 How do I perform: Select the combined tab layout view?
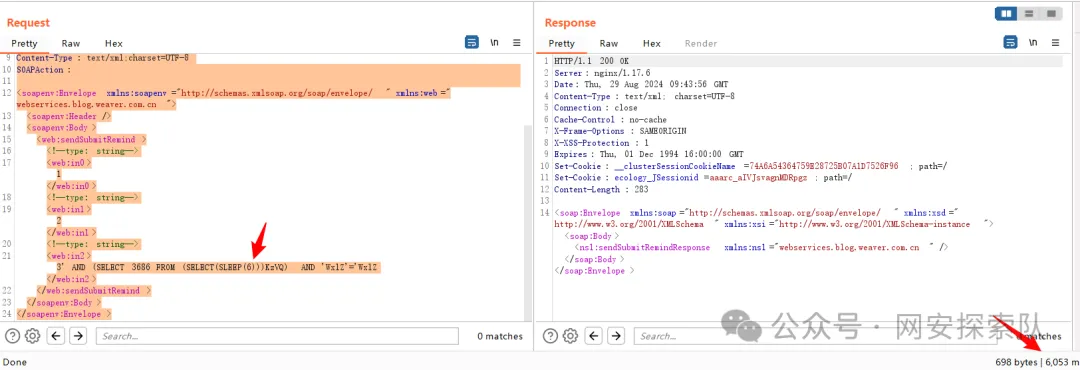pos(1050,13)
